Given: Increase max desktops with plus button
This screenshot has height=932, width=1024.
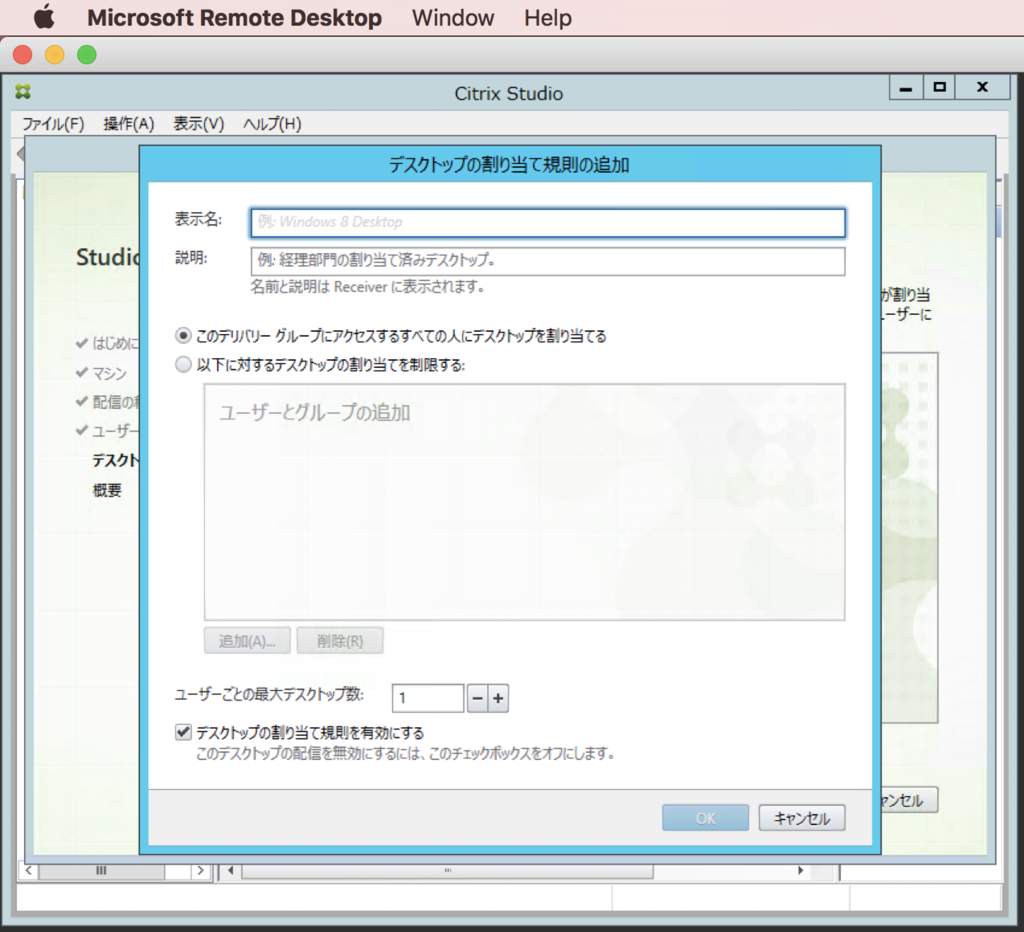Looking at the screenshot, I should click(498, 698).
